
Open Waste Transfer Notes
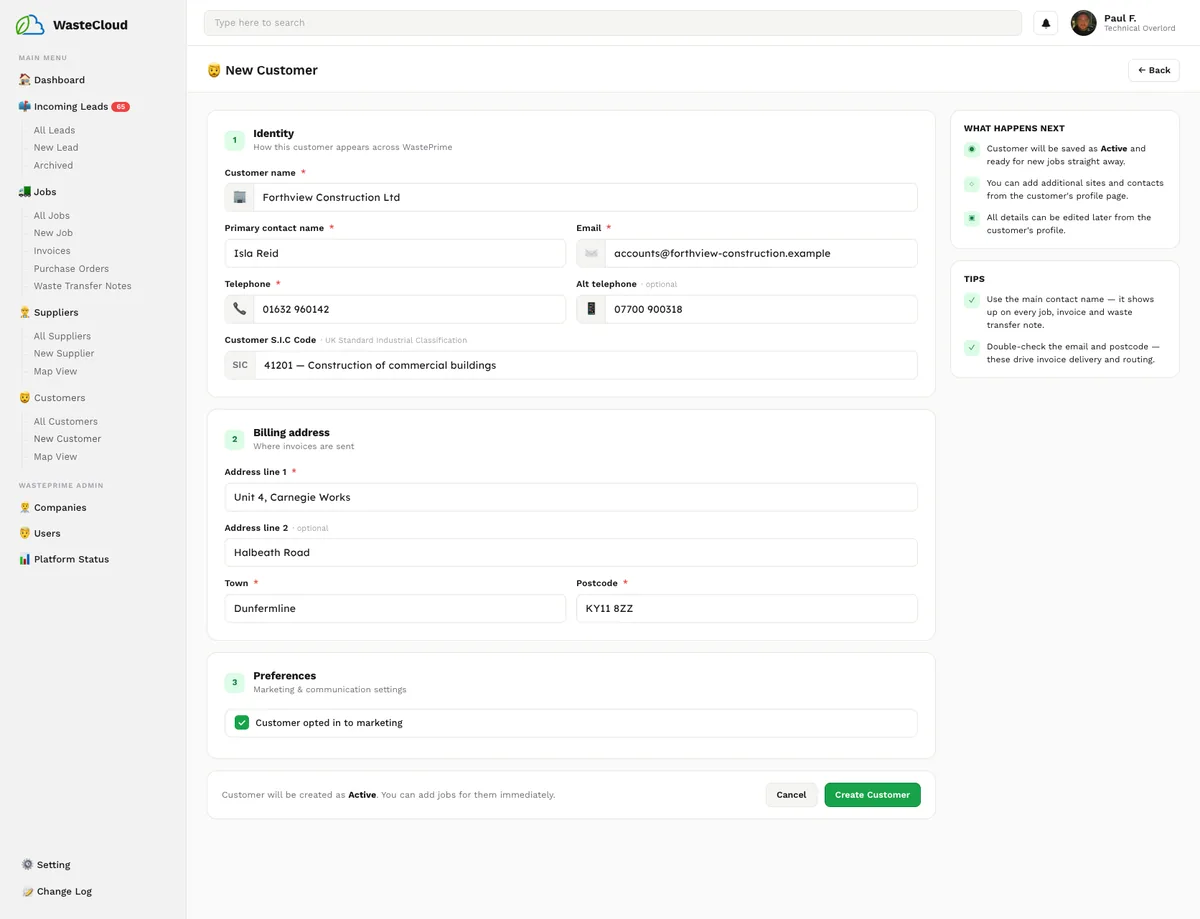click(82, 287)
